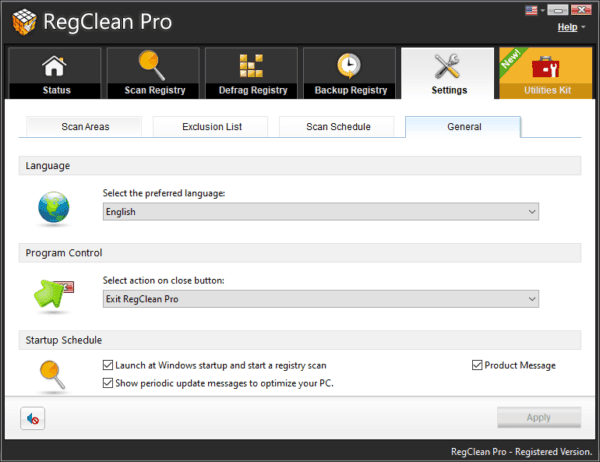This screenshot has width=600, height=462.
Task: Uncheck the Product Message checkbox
Action: point(477,365)
